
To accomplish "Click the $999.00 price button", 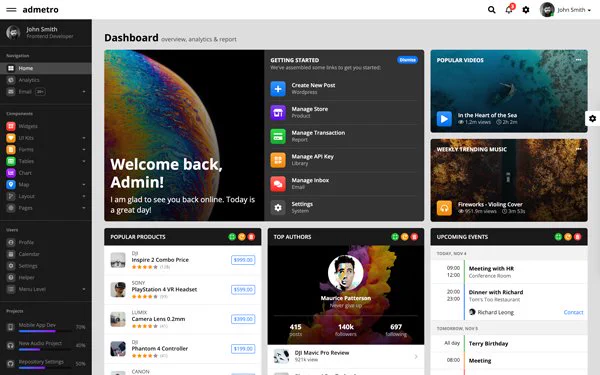I will tap(243, 260).
